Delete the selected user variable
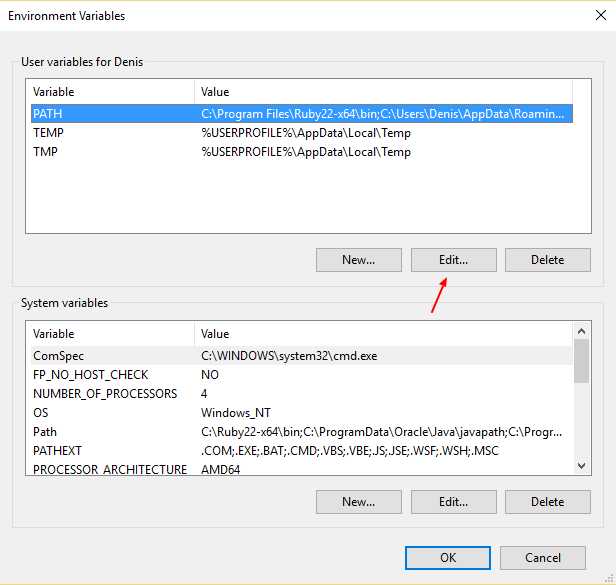616x585 pixels. pyautogui.click(x=548, y=260)
